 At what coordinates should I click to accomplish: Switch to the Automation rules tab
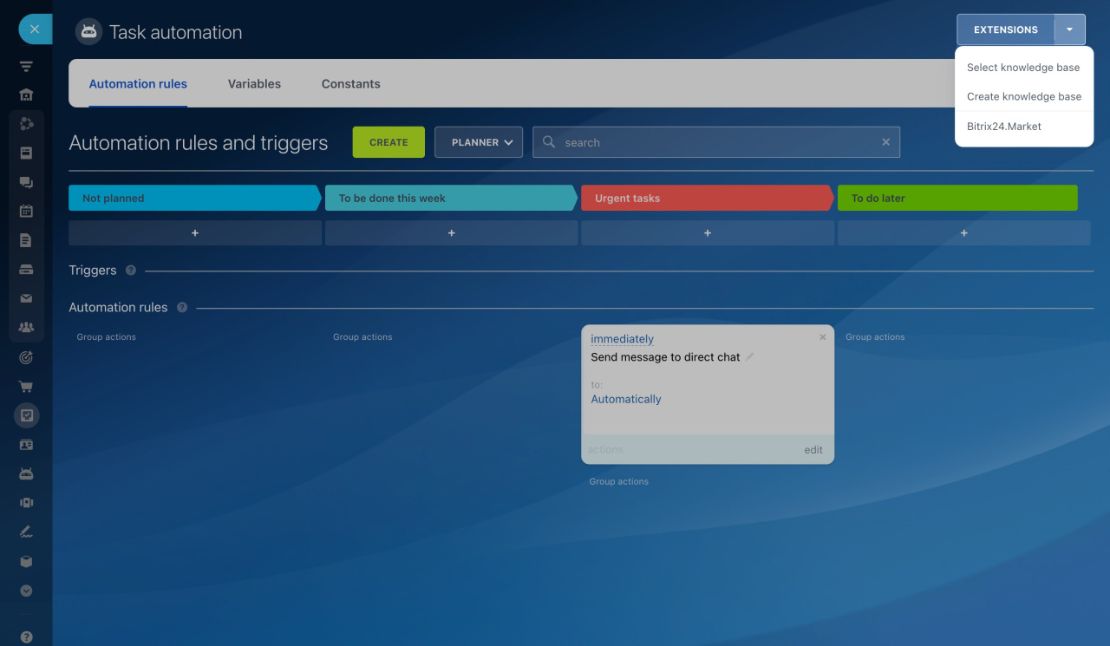click(138, 83)
